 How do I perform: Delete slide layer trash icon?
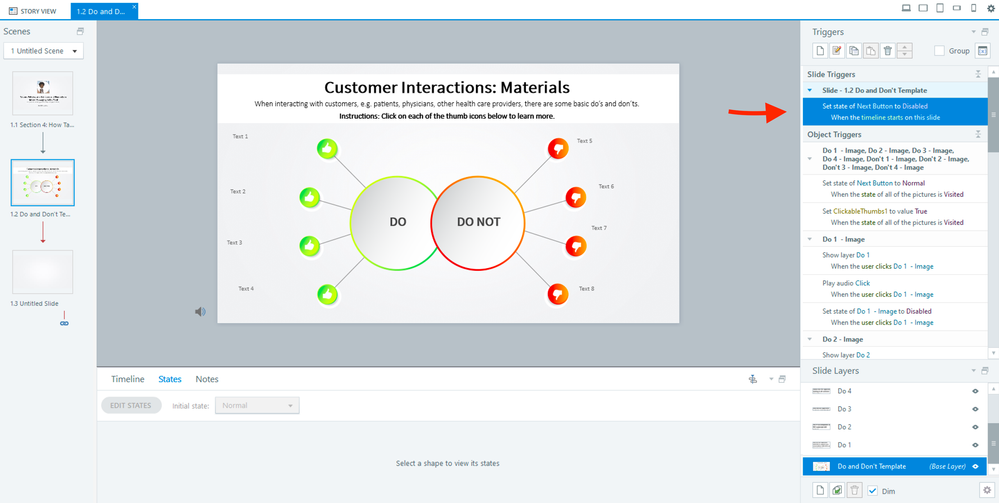click(x=855, y=490)
